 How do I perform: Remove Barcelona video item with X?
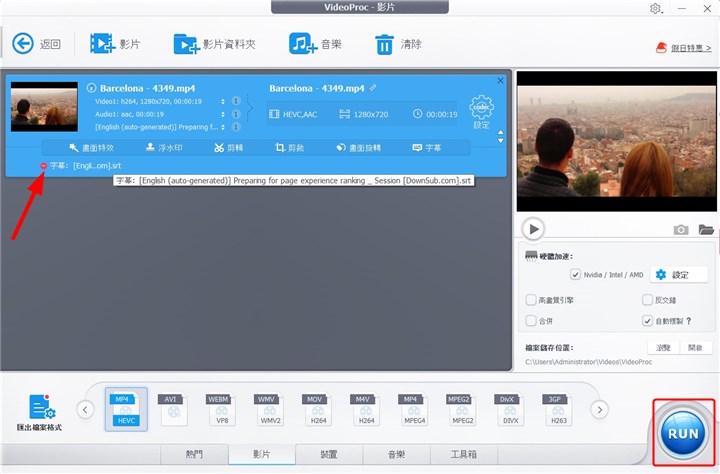pyautogui.click(x=500, y=81)
